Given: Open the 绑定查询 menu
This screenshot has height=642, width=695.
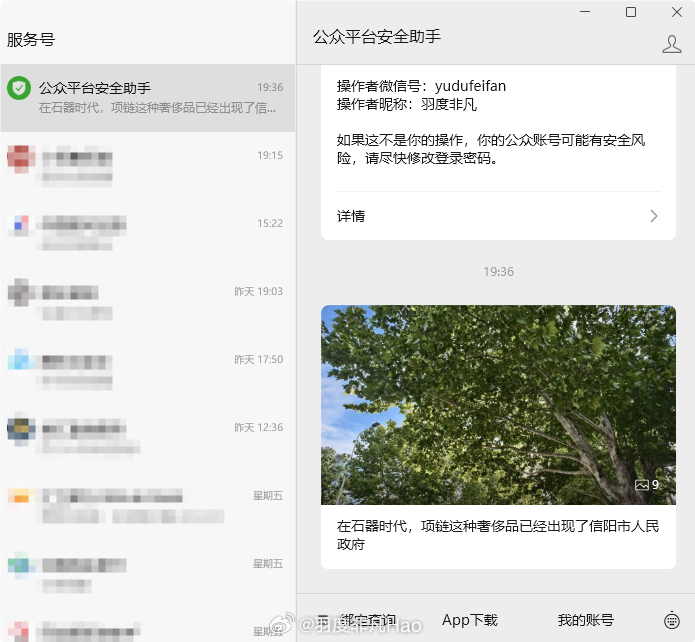Looking at the screenshot, I should (x=368, y=620).
